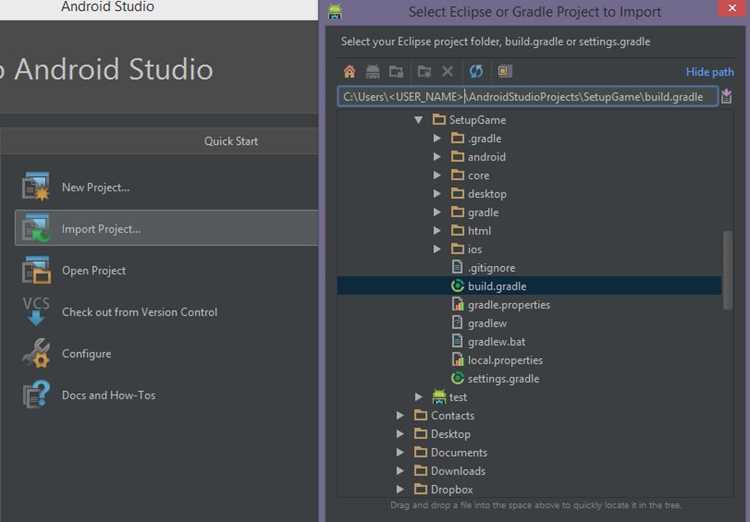750x522 pixels.
Task: Expand the html folder
Action: pos(437,231)
